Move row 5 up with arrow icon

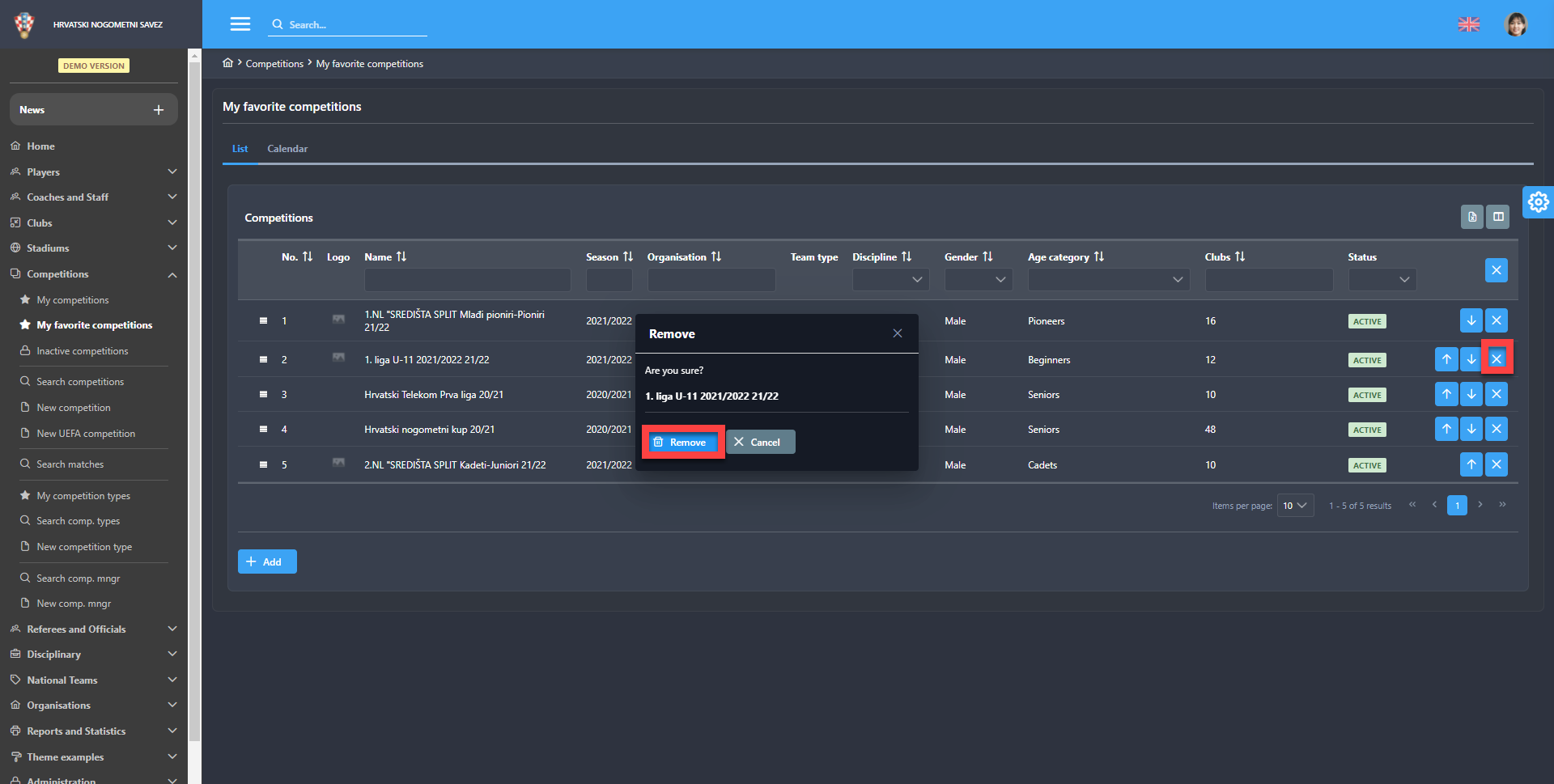(1471, 464)
